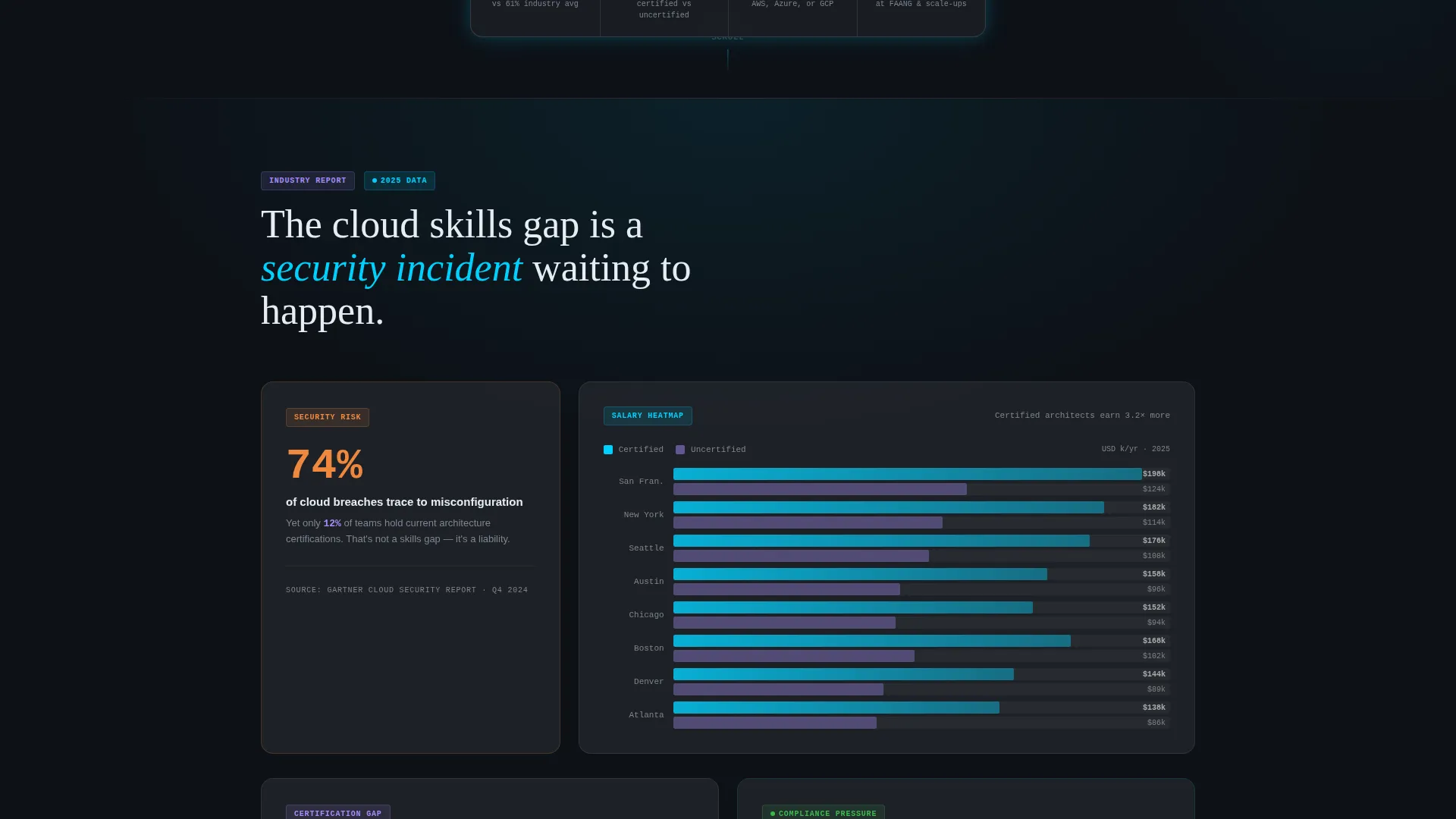Click the Denver uncertified purple bar
1456x819 pixels.
pyautogui.click(x=778, y=689)
